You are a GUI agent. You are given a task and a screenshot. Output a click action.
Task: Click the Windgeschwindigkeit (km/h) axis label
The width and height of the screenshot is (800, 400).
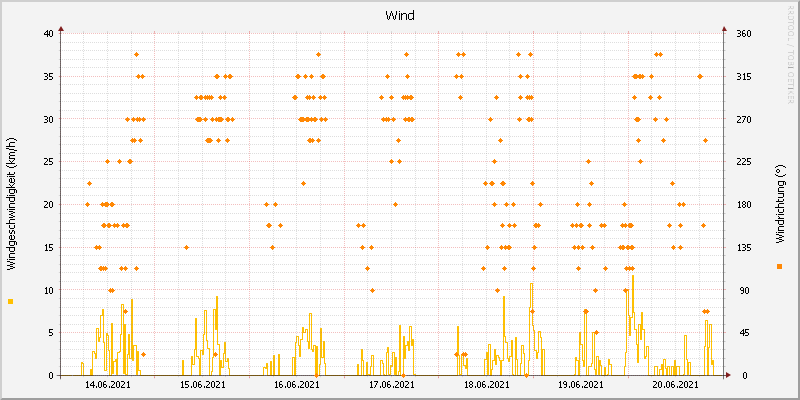(x=11, y=204)
